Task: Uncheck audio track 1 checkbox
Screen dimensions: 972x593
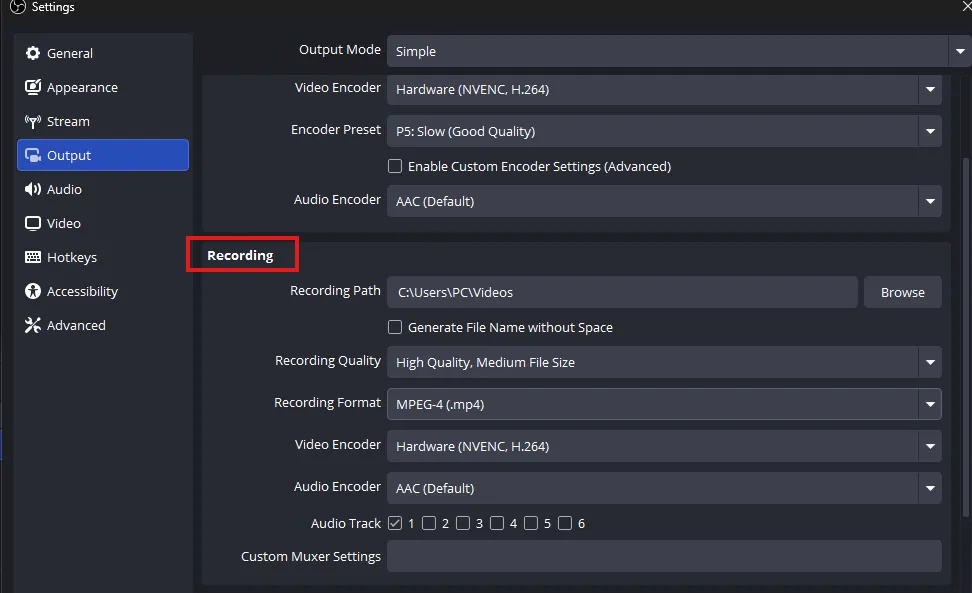Action: (x=395, y=523)
